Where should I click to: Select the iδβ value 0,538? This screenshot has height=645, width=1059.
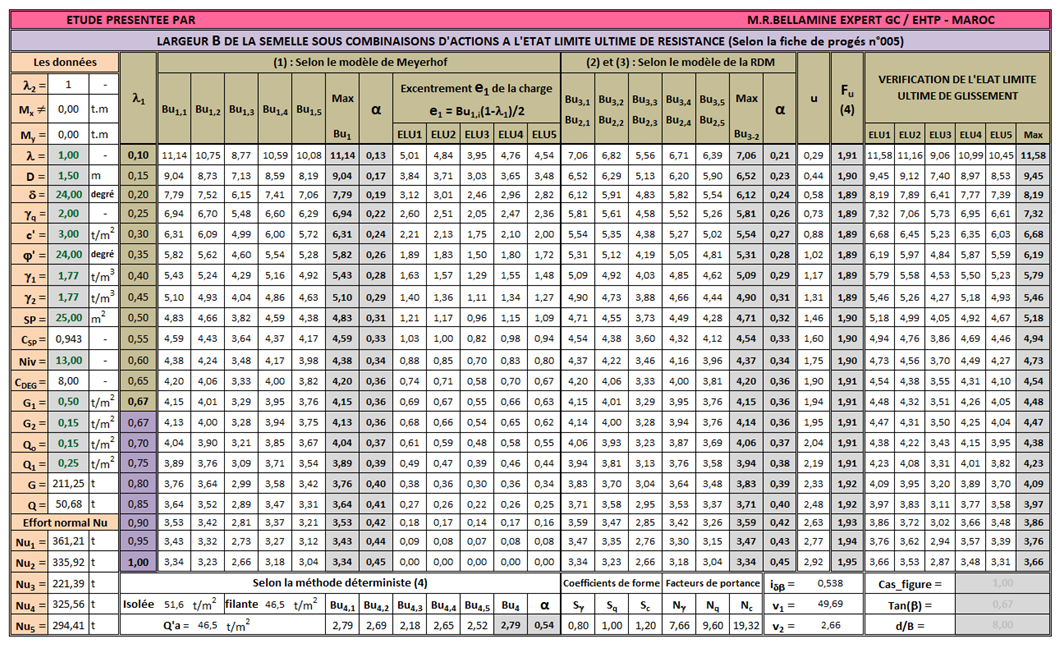click(x=830, y=583)
